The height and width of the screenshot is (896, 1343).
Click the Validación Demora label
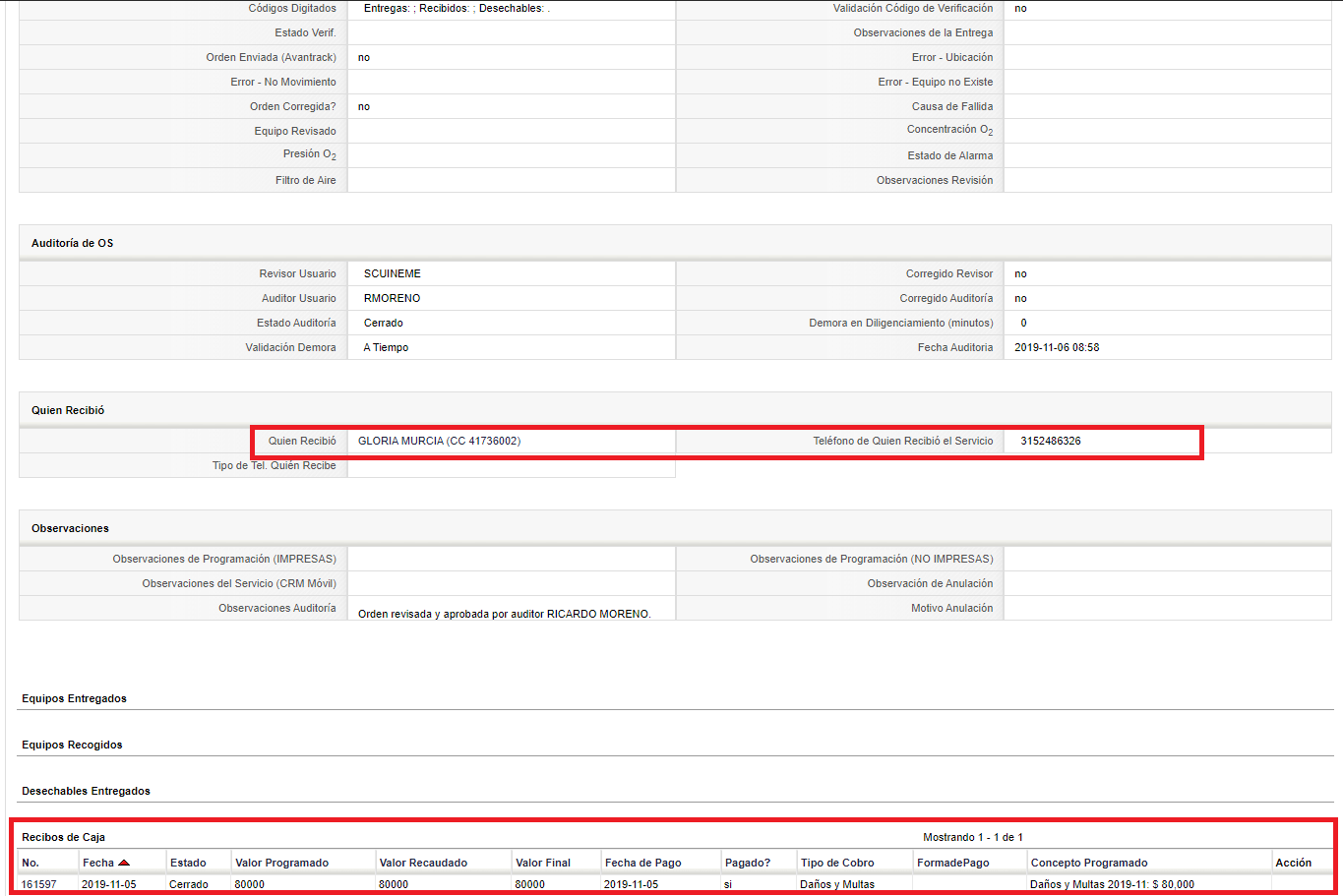(x=291, y=347)
